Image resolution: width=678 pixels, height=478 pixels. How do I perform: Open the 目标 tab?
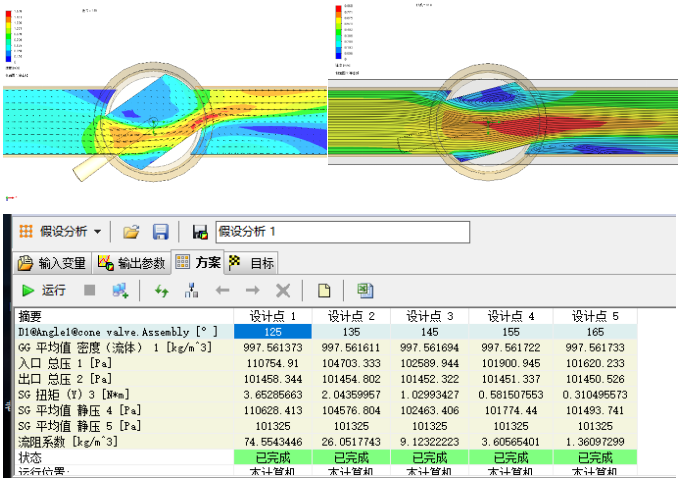pos(253,263)
